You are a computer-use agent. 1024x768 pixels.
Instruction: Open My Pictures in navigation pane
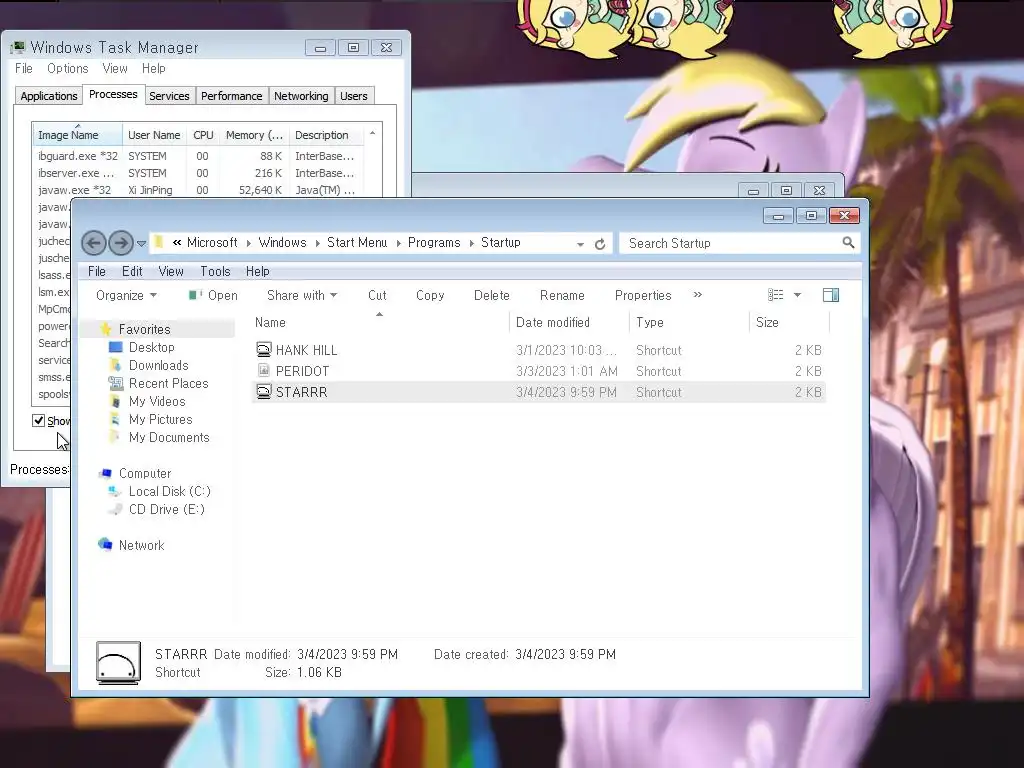(x=160, y=419)
